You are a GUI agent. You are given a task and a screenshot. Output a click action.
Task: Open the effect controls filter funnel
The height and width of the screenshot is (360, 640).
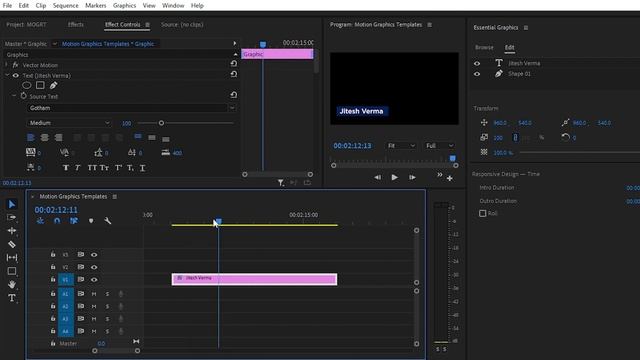tap(281, 183)
